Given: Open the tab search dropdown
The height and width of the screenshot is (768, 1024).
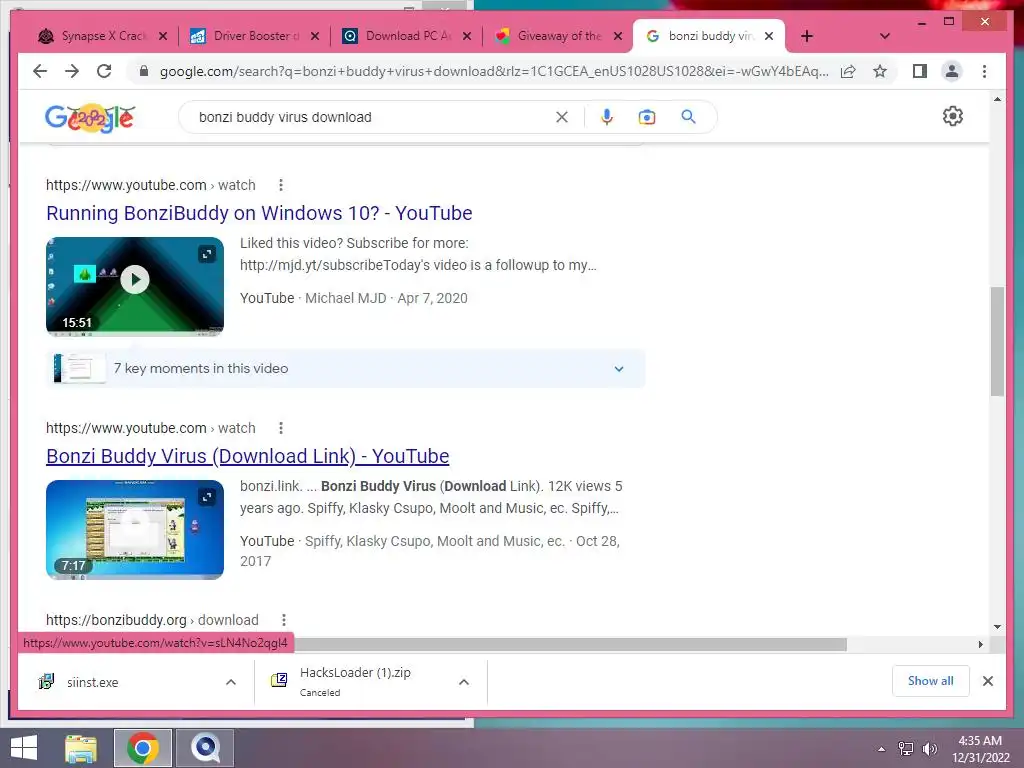Looking at the screenshot, I should (884, 36).
